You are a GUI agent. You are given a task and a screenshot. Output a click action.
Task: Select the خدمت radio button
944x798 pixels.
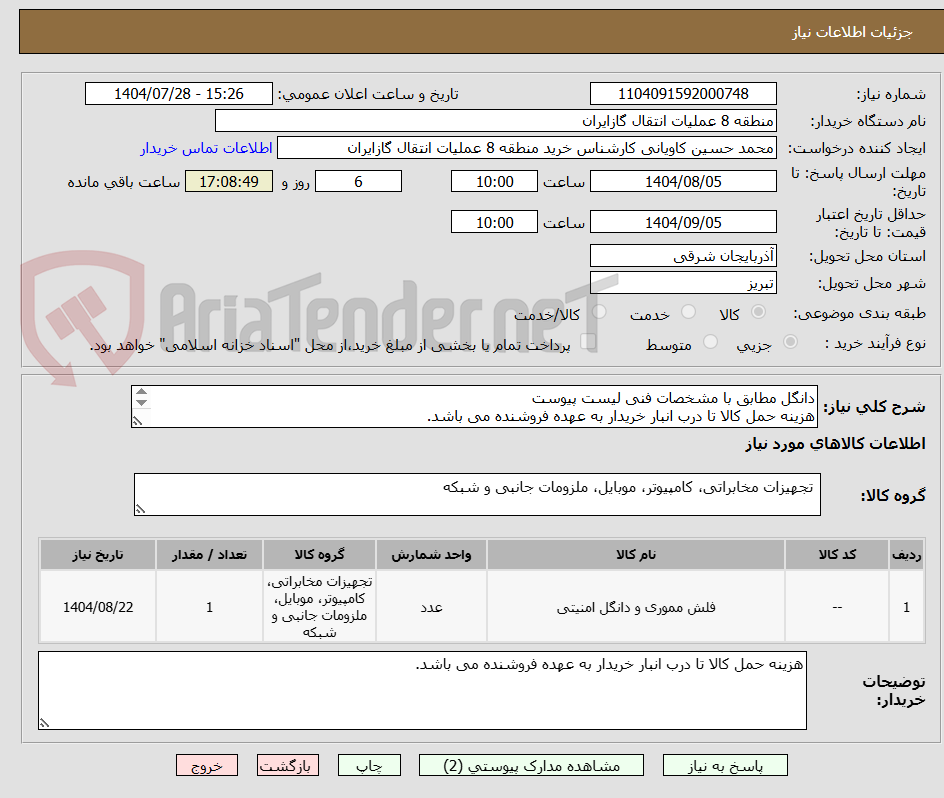tap(688, 312)
